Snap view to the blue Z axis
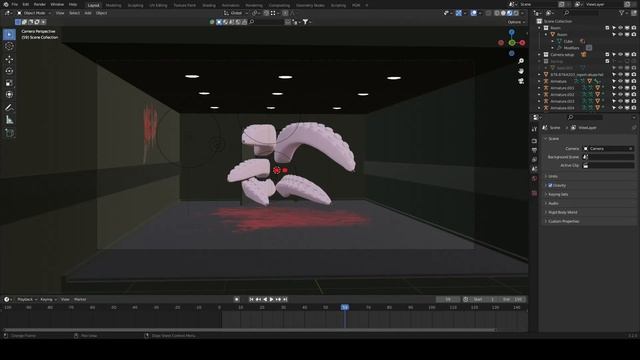Screen dimensions: 640x360 pyautogui.click(x=511, y=32)
